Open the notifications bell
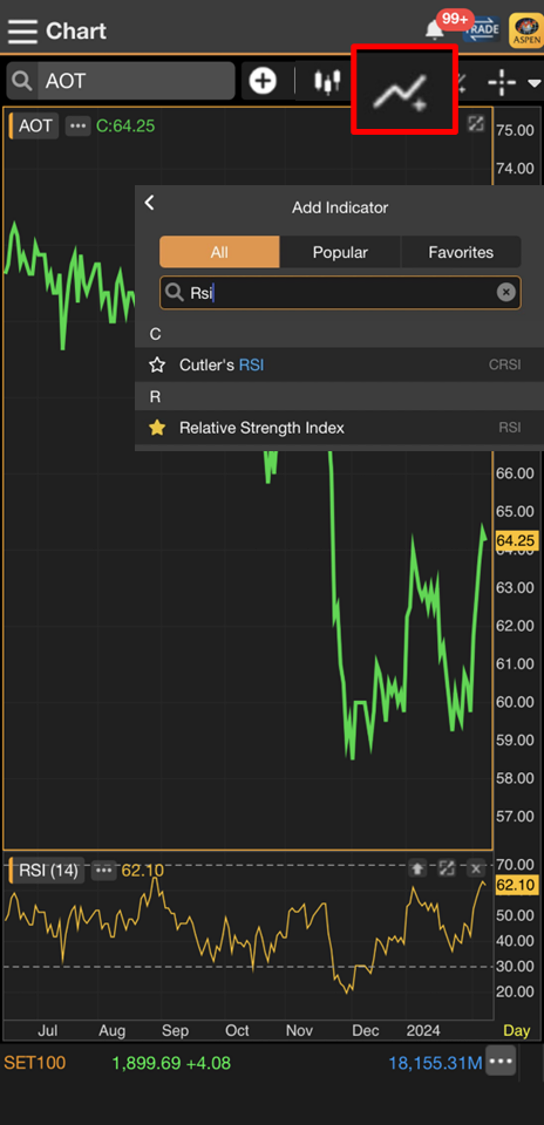544x1125 pixels. click(435, 30)
